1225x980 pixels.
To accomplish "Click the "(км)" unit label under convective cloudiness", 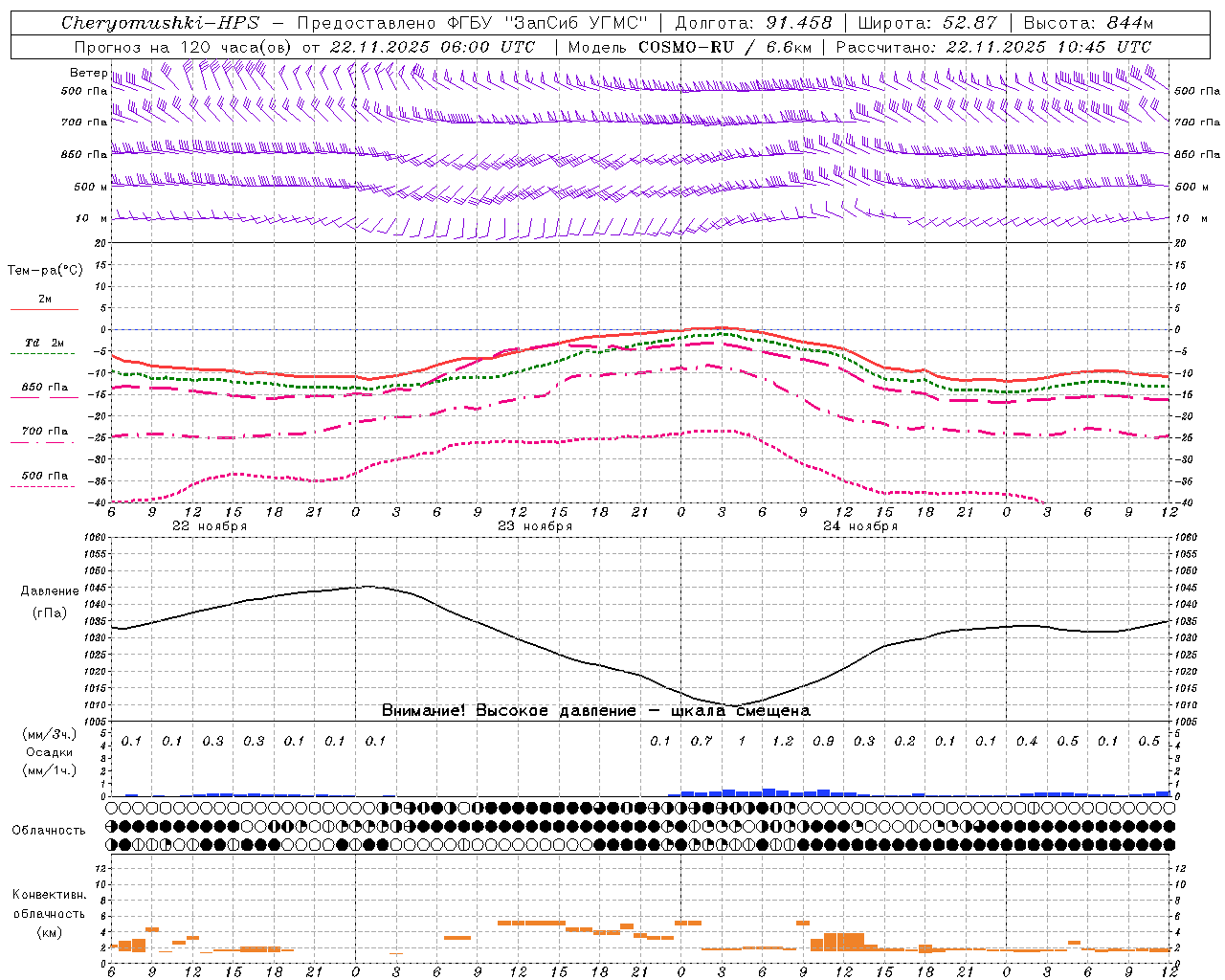I will point(49,932).
